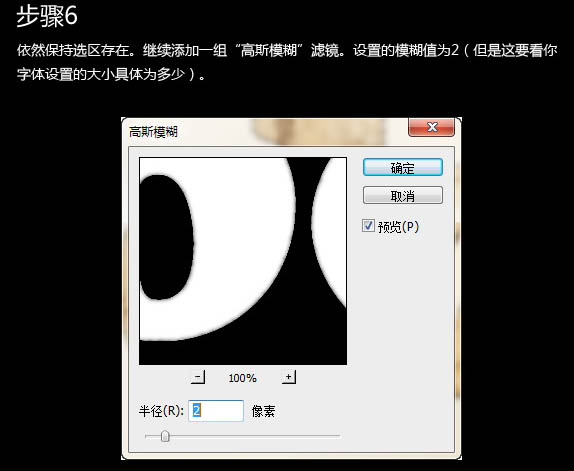Image resolution: width=574 pixels, height=471 pixels.
Task: Cancel the dialog with 取消 button
Action: point(403,195)
